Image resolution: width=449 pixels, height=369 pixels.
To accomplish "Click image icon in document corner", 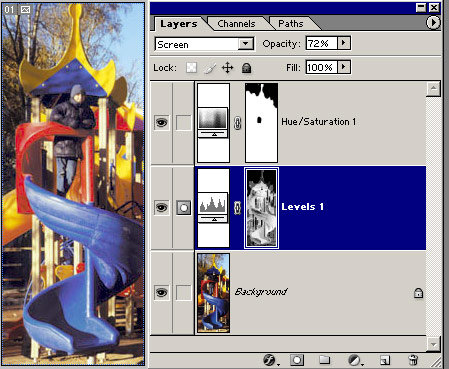I will pyautogui.click(x=25, y=10).
